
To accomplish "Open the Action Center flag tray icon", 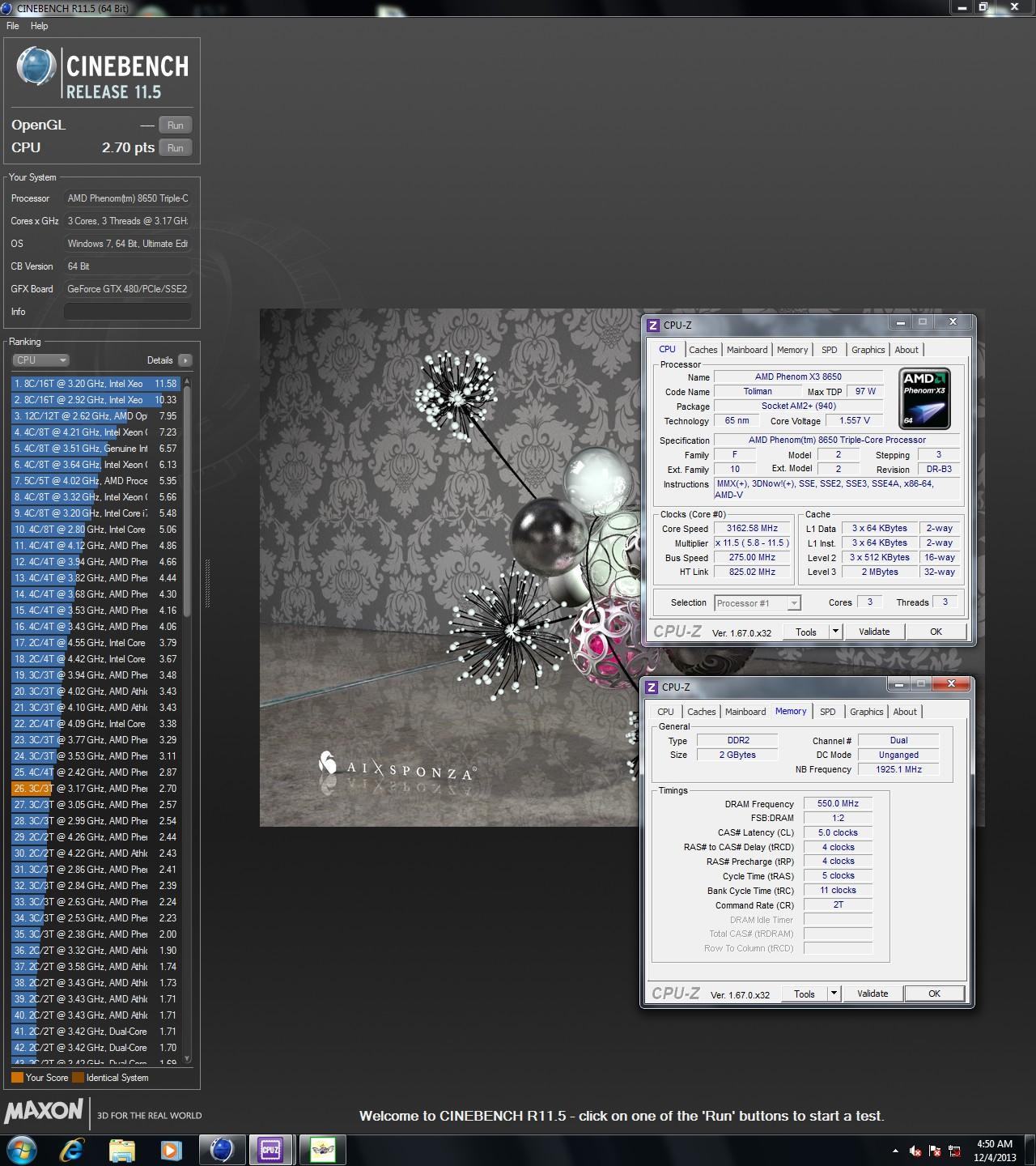I will tap(936, 1151).
